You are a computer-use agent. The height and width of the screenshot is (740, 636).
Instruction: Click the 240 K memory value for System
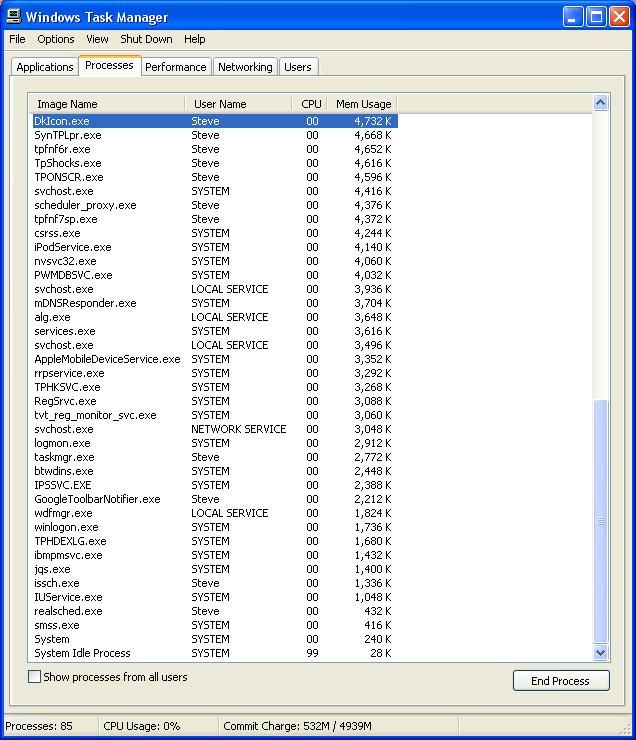[x=377, y=639]
